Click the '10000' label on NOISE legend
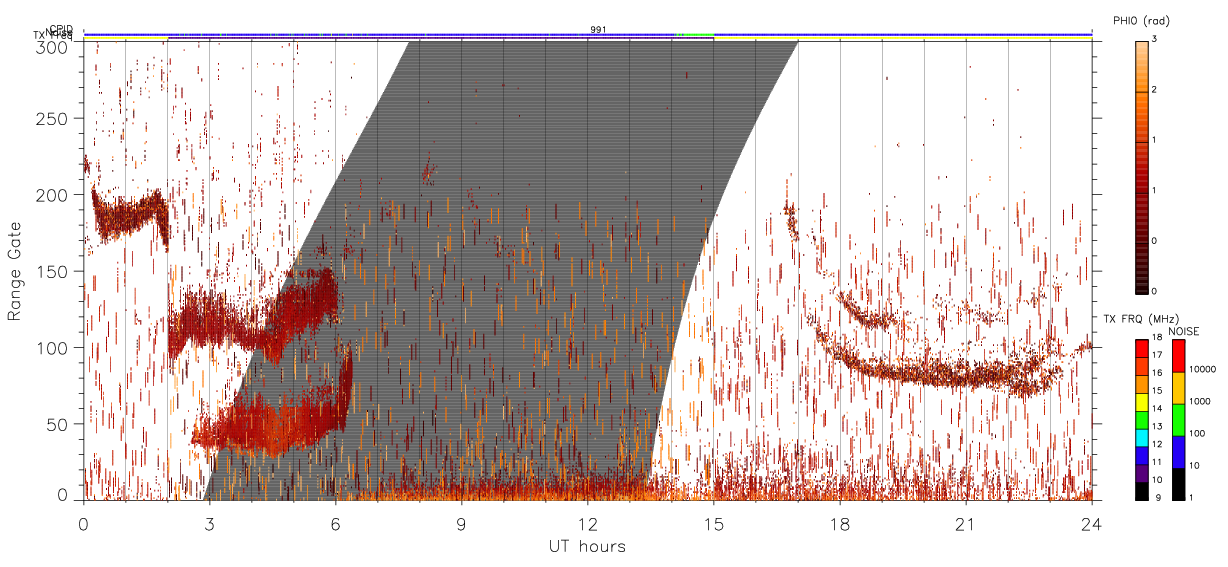 [x=1202, y=369]
